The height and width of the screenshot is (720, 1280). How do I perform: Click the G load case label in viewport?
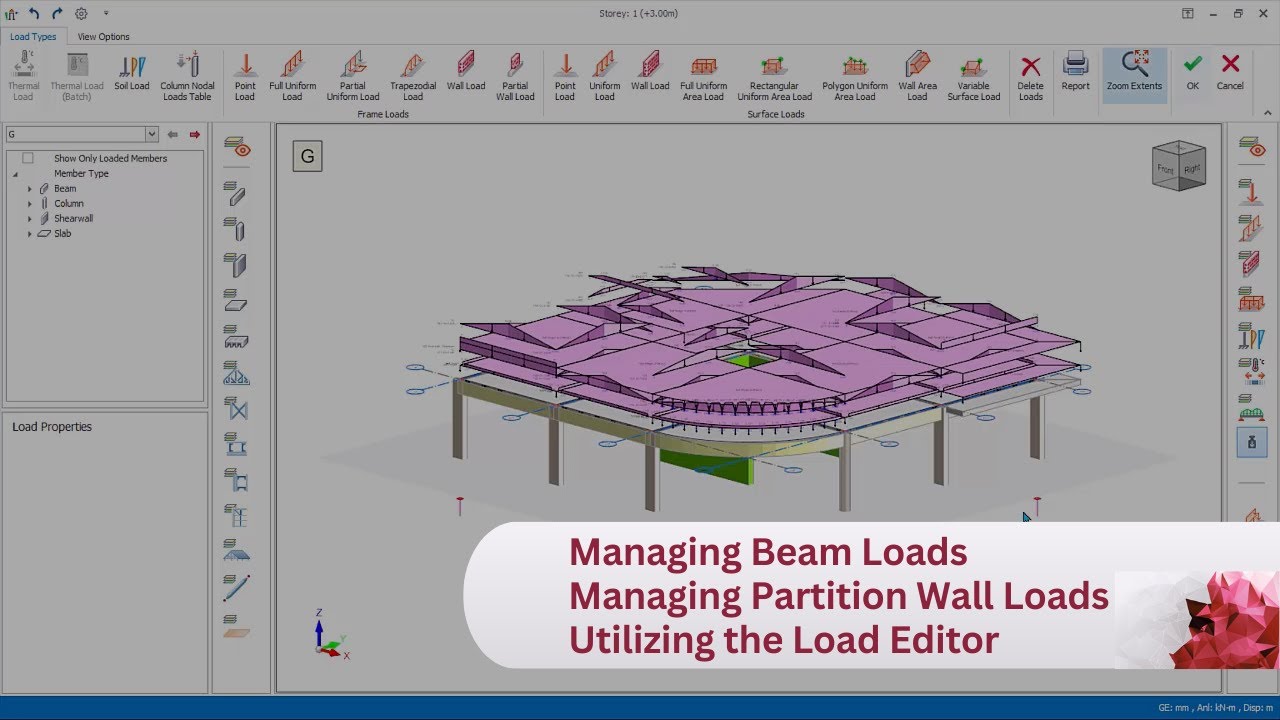pos(307,156)
